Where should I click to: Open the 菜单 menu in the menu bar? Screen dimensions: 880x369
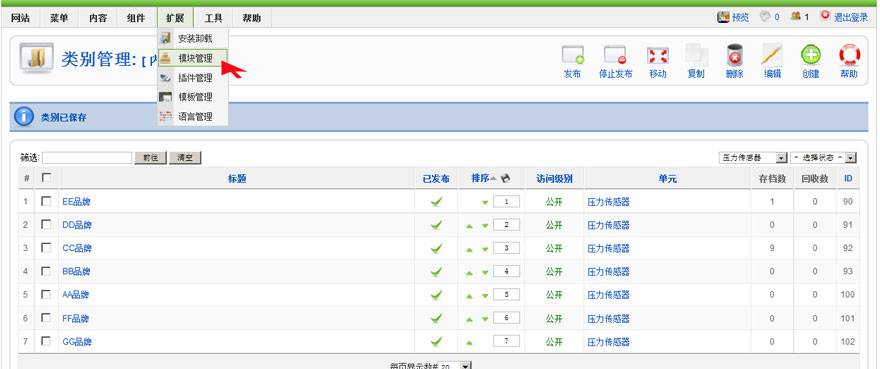(x=59, y=17)
